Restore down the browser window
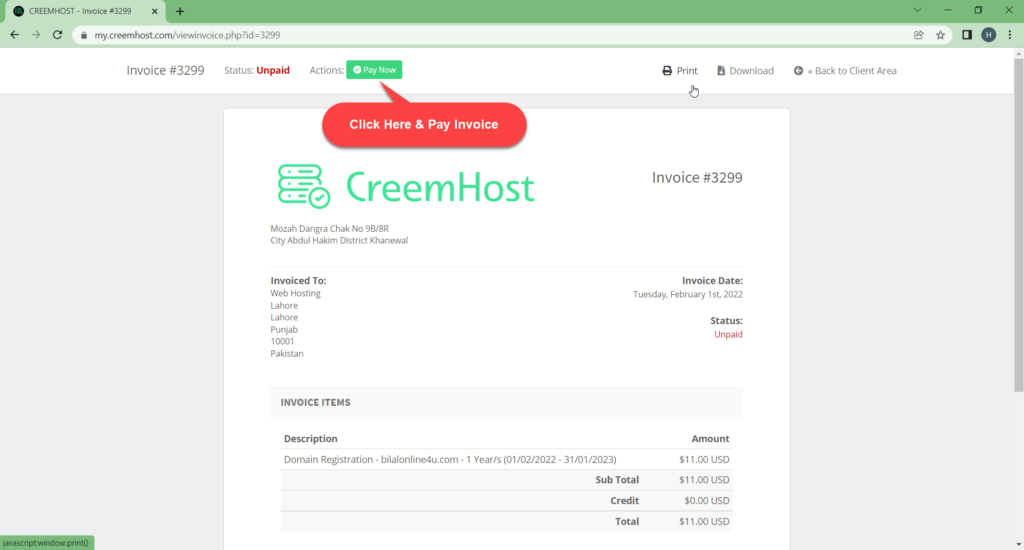This screenshot has width=1024, height=550. tap(978, 10)
